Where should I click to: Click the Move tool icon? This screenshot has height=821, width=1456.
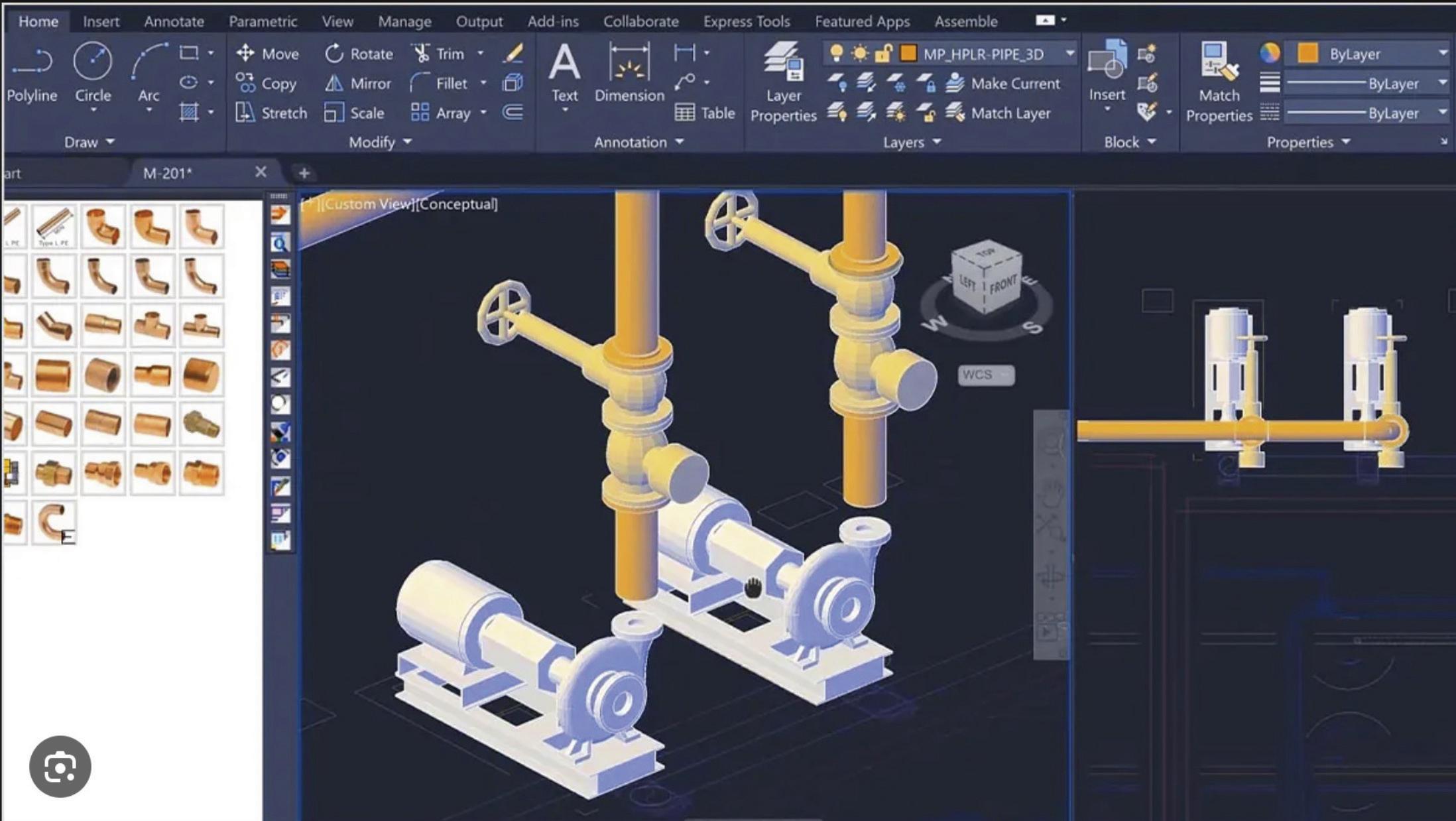click(x=245, y=54)
